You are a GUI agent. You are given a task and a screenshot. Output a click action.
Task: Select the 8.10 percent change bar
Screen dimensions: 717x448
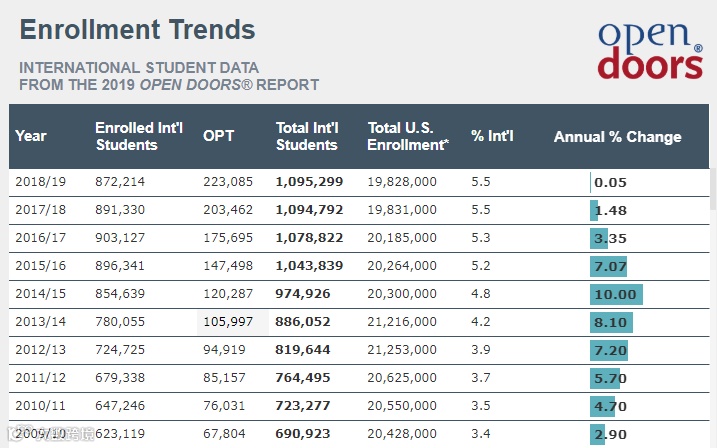click(611, 322)
